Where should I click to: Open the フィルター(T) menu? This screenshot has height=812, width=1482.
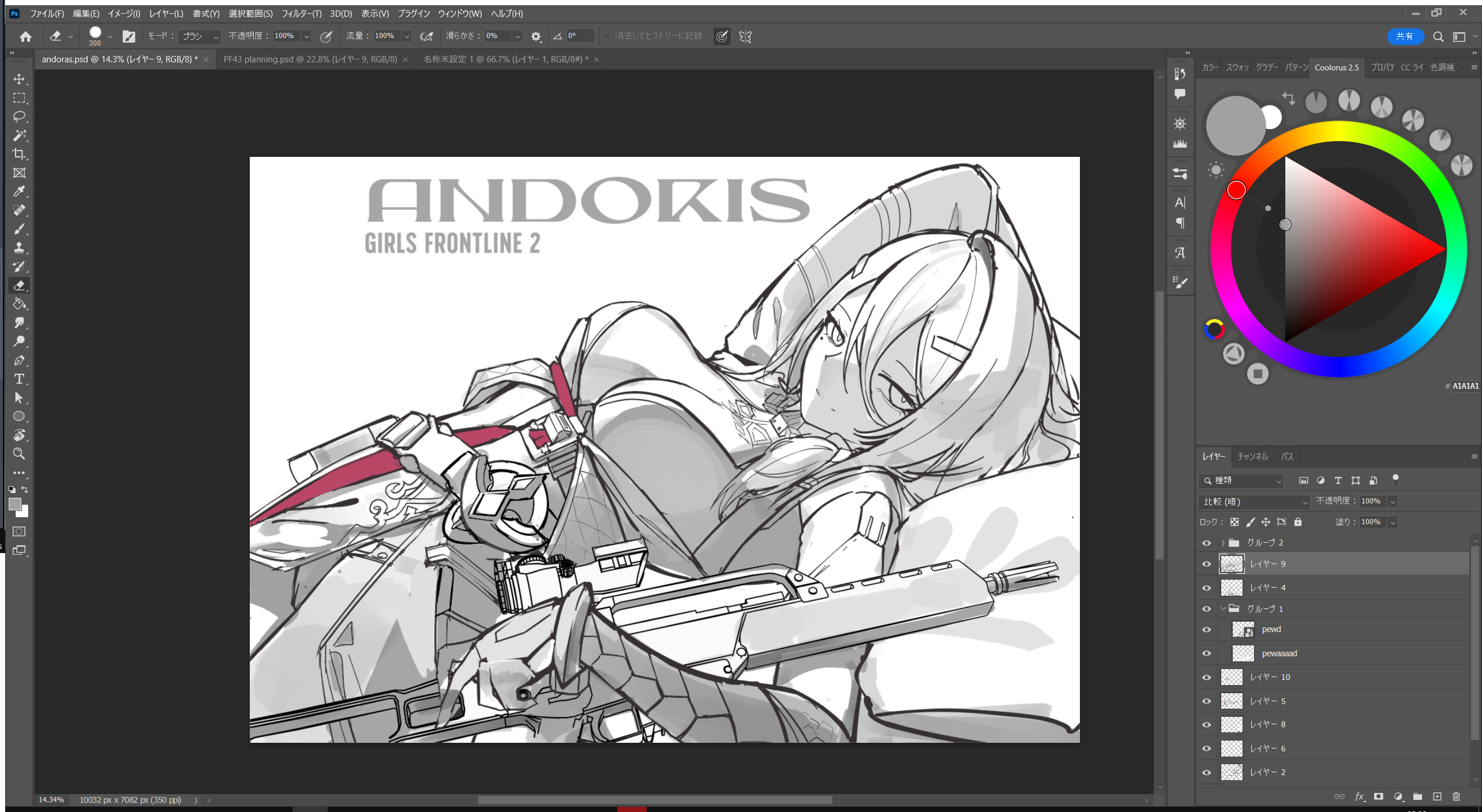tap(301, 13)
